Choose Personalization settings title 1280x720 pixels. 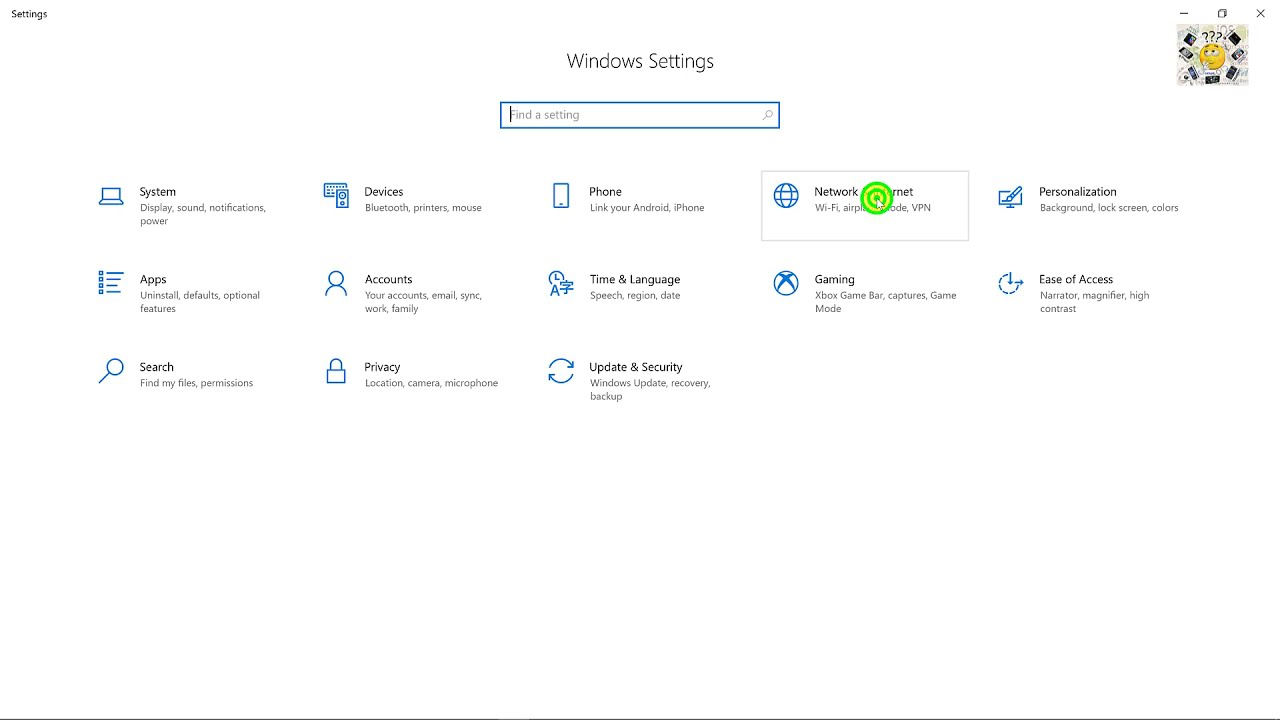click(1078, 192)
